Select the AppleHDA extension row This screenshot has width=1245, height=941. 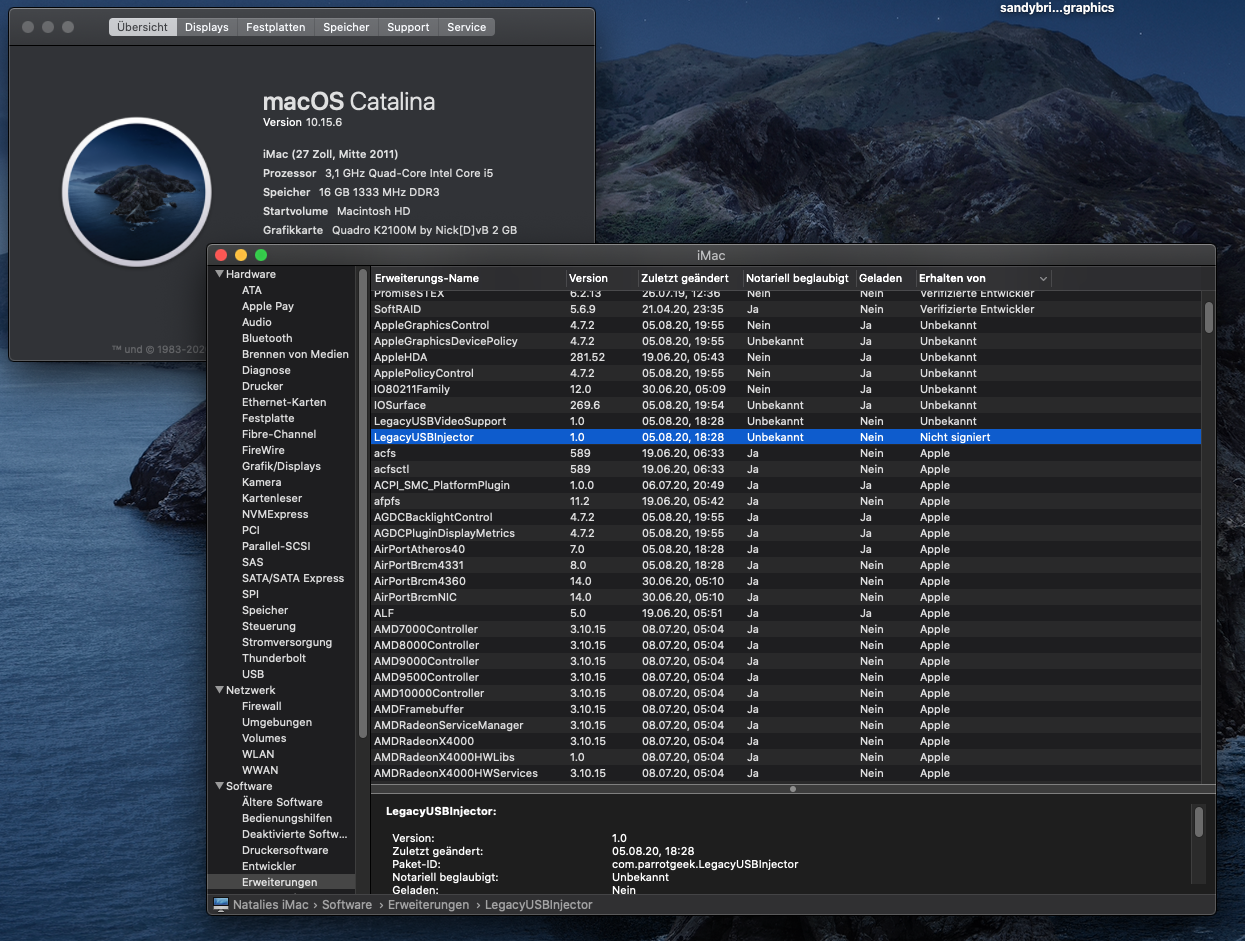tap(786, 357)
